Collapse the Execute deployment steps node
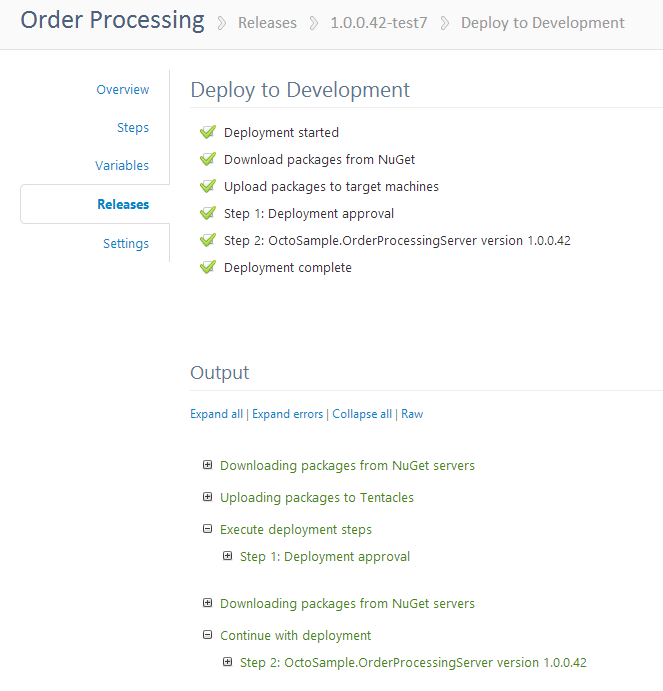The image size is (663, 691). pyautogui.click(x=207, y=529)
